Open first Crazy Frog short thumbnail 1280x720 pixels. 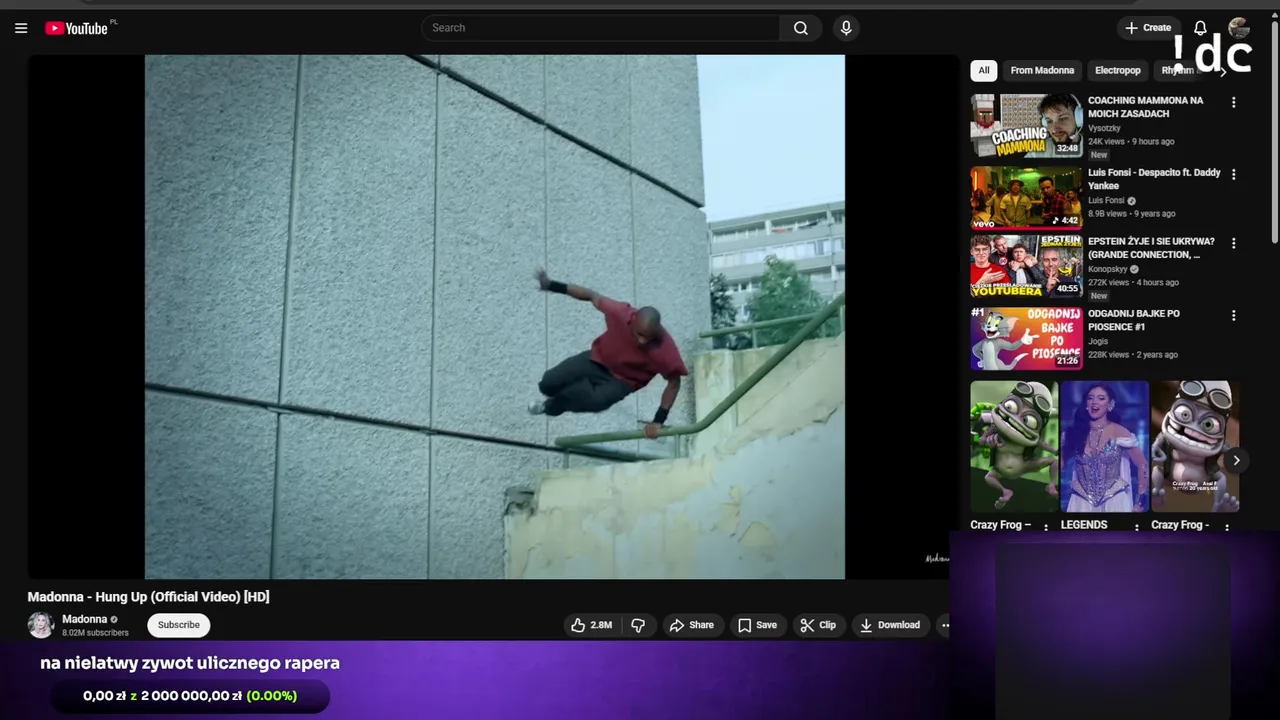pos(1014,446)
